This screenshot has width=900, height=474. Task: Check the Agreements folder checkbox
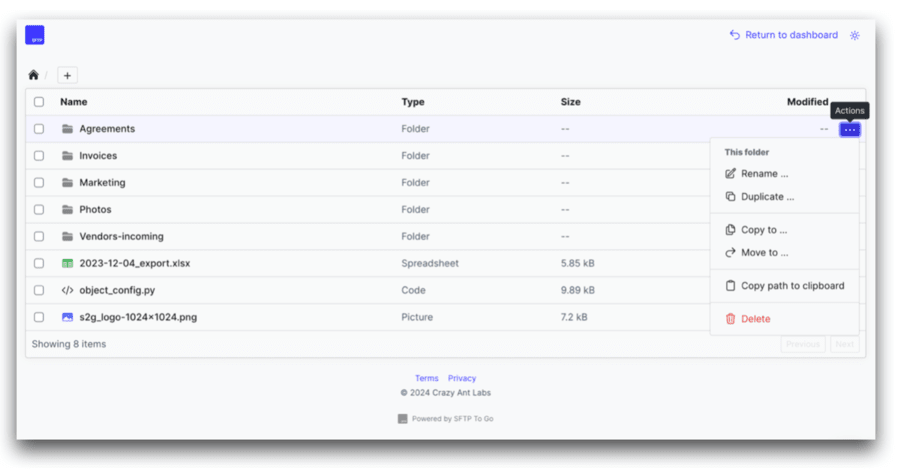[39, 129]
